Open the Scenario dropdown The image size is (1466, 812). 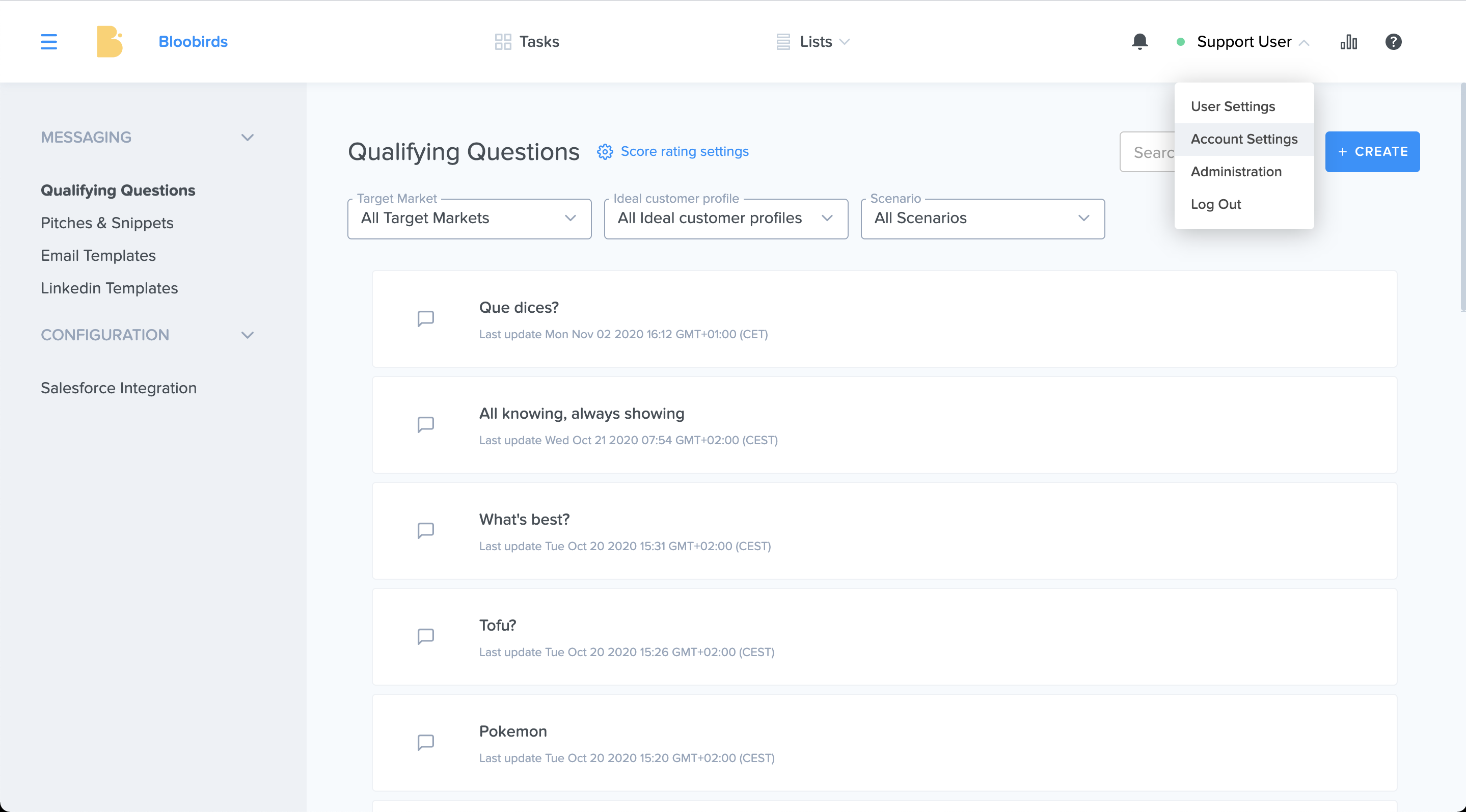click(982, 219)
